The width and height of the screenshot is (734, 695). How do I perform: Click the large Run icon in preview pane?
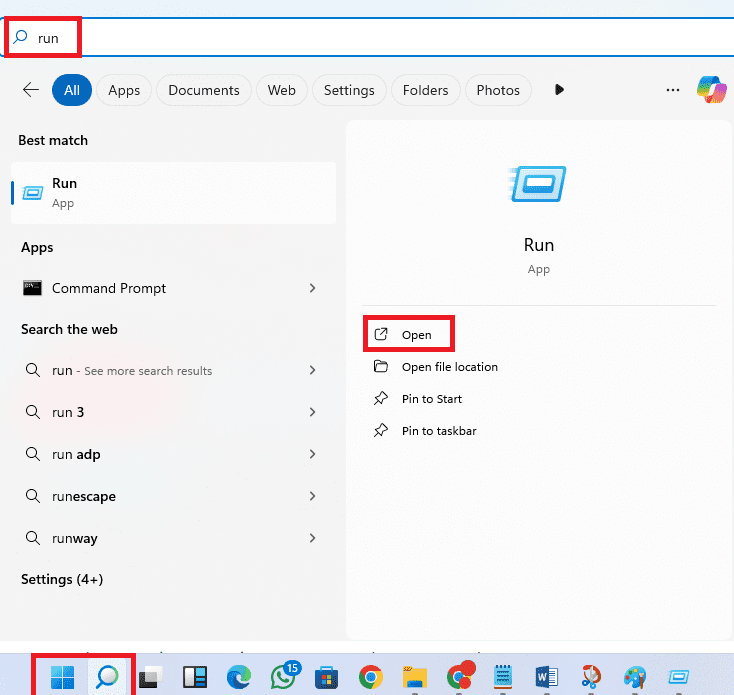(537, 184)
